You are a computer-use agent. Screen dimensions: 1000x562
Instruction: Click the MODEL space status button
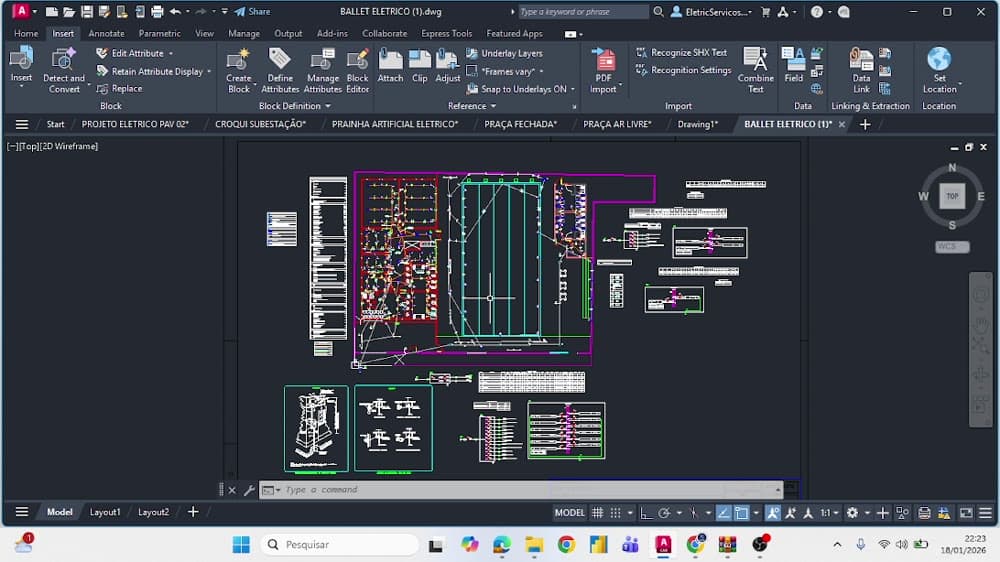(x=570, y=512)
